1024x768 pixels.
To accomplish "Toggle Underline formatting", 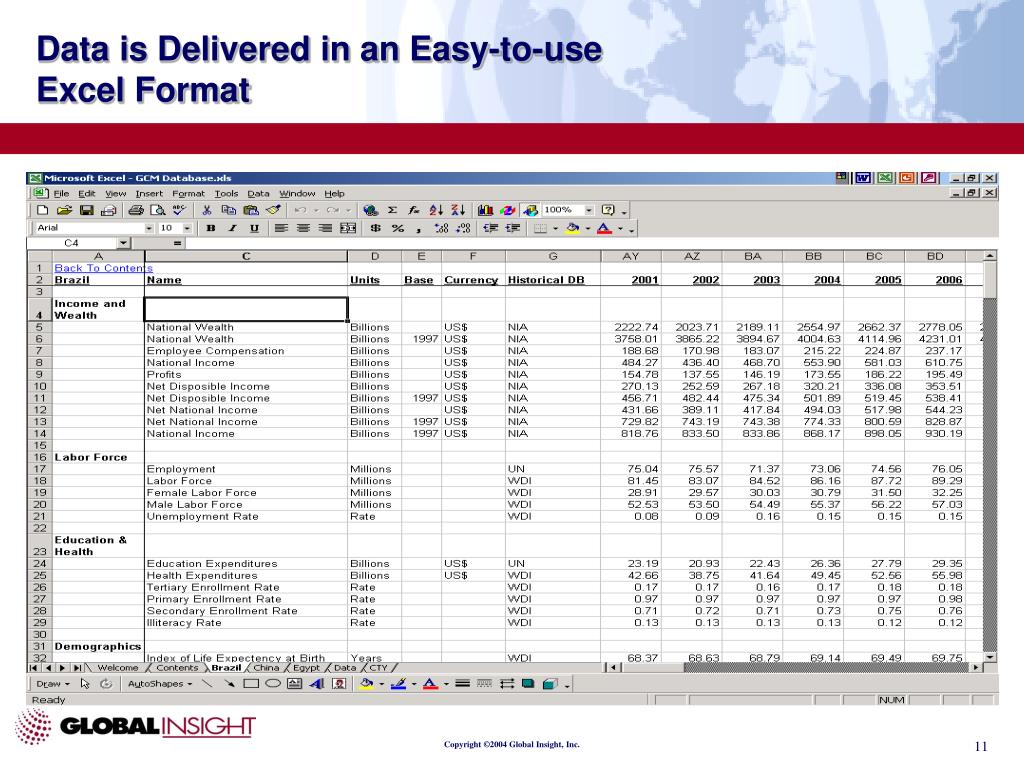I will (254, 228).
